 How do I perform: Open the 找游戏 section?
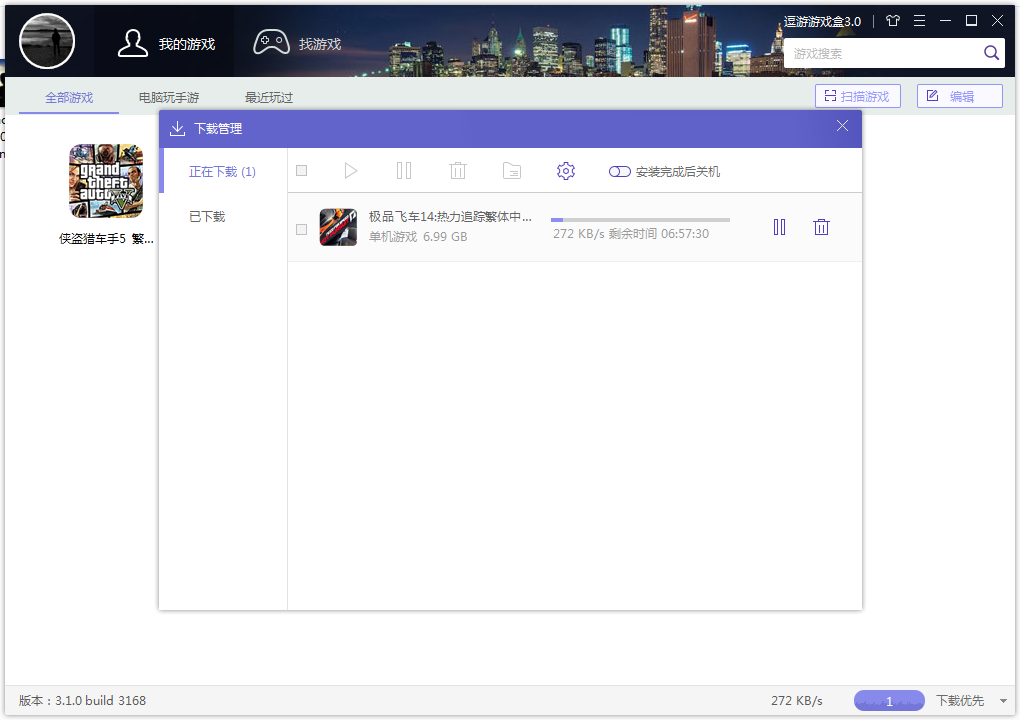coord(297,44)
